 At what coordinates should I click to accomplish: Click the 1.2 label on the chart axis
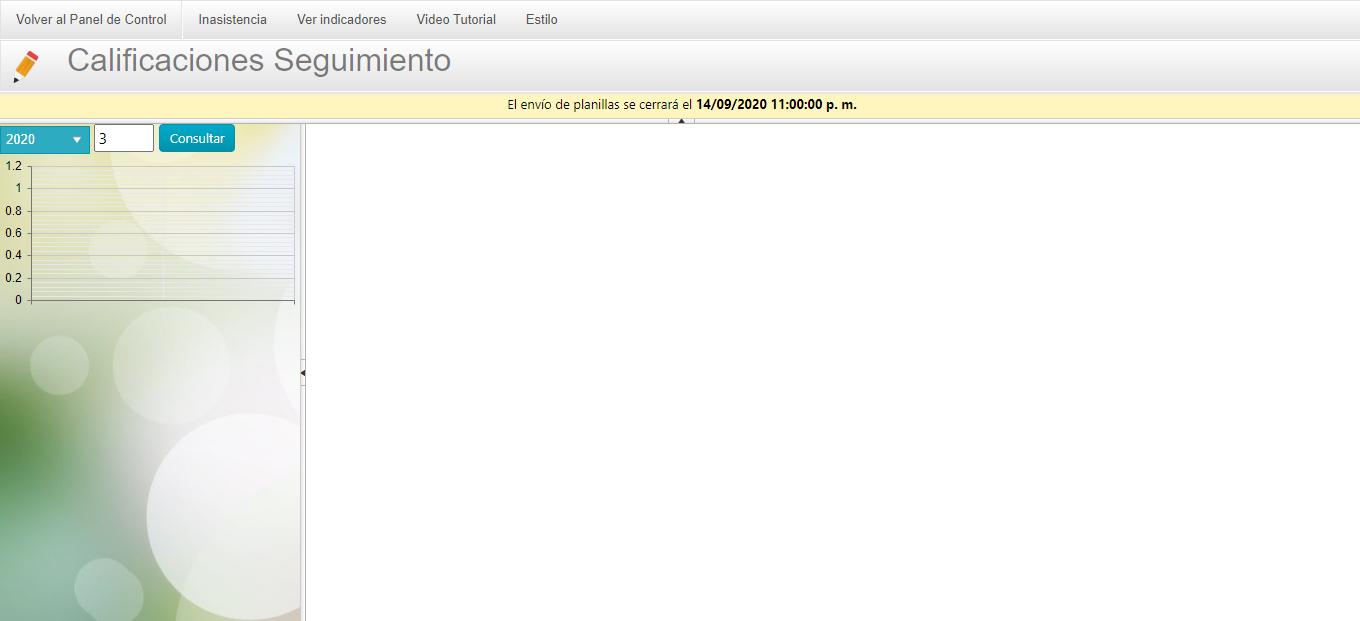click(x=13, y=166)
